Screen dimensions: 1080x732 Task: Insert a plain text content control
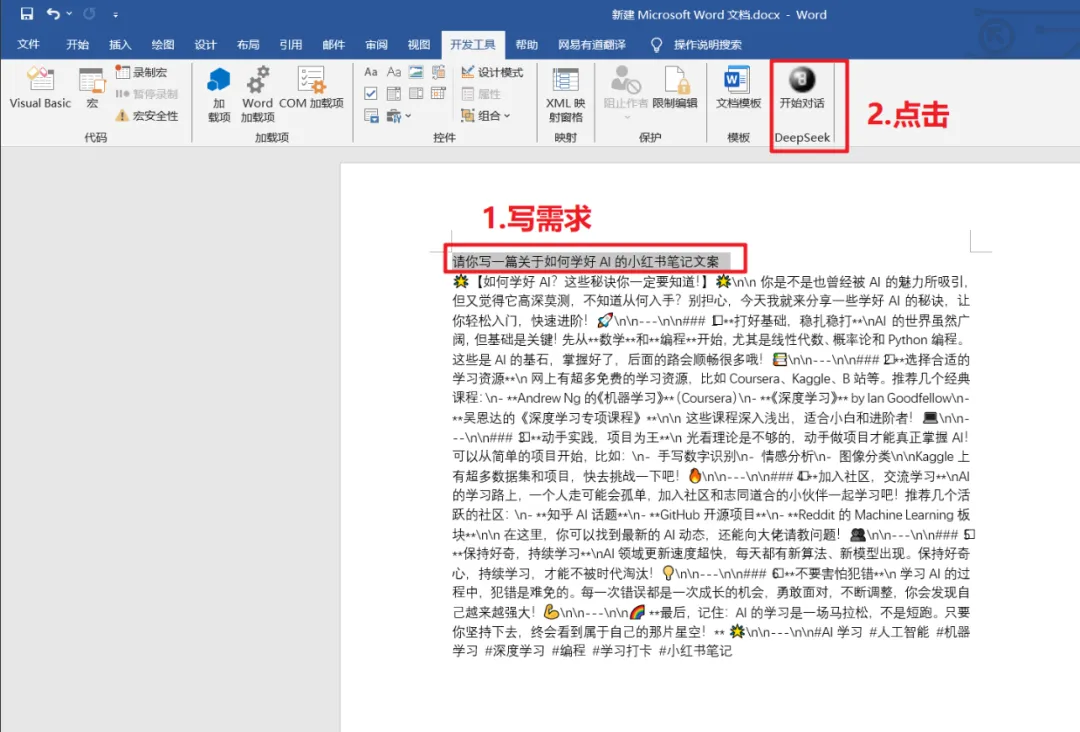(394, 72)
